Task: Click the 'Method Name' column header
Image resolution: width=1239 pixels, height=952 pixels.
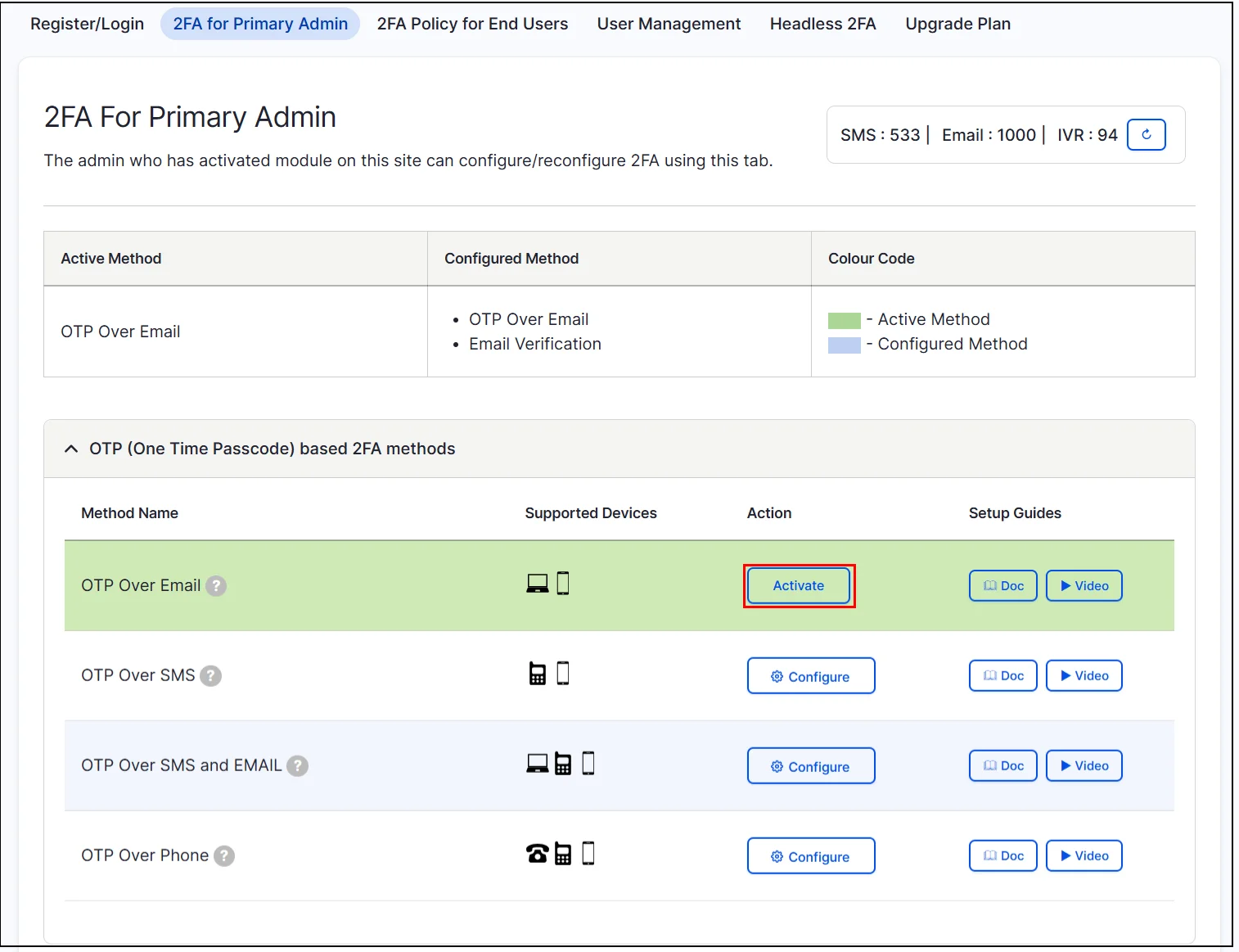Action: coord(129,513)
